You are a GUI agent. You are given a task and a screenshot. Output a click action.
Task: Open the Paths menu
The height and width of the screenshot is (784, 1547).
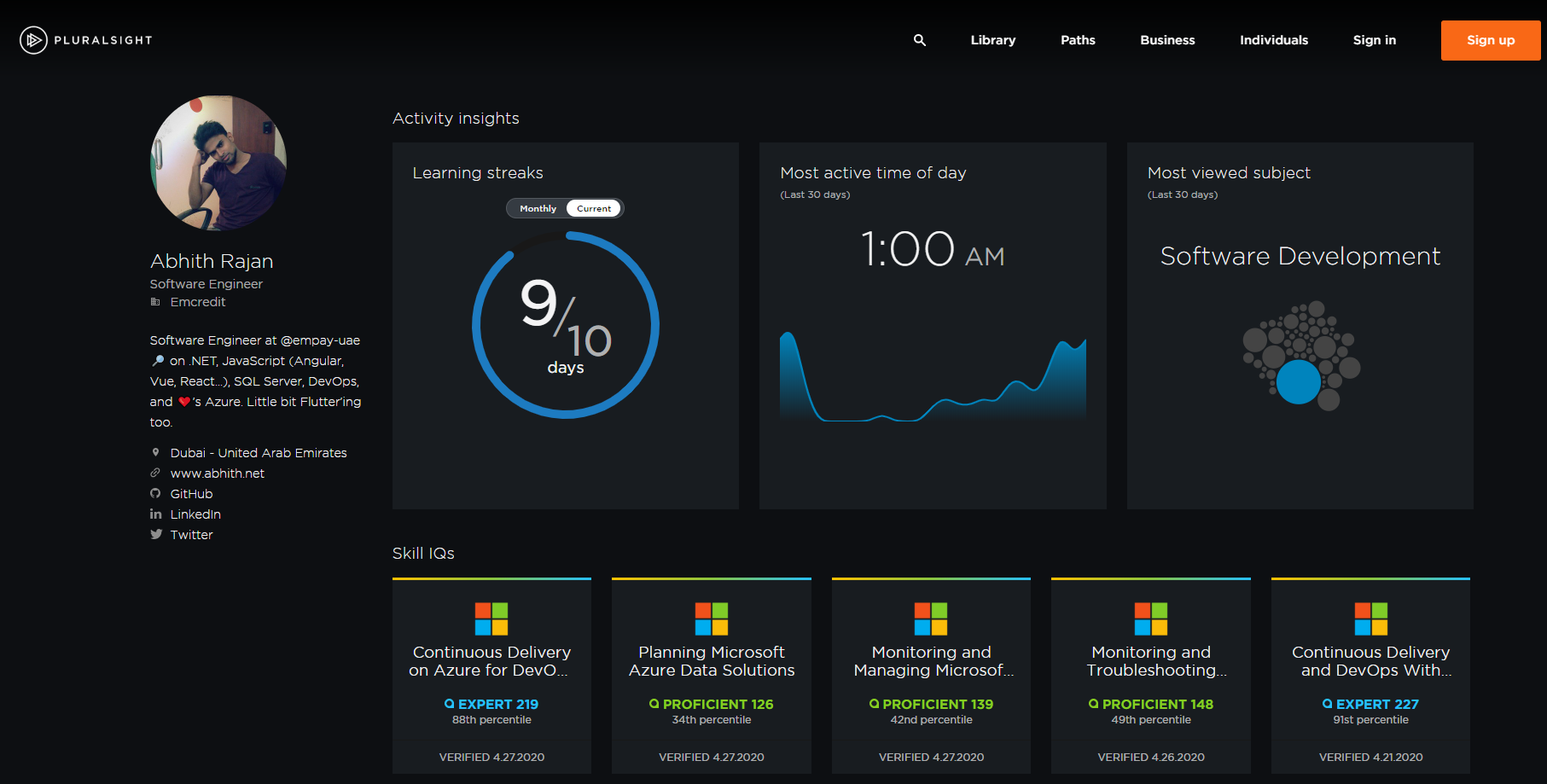point(1077,40)
